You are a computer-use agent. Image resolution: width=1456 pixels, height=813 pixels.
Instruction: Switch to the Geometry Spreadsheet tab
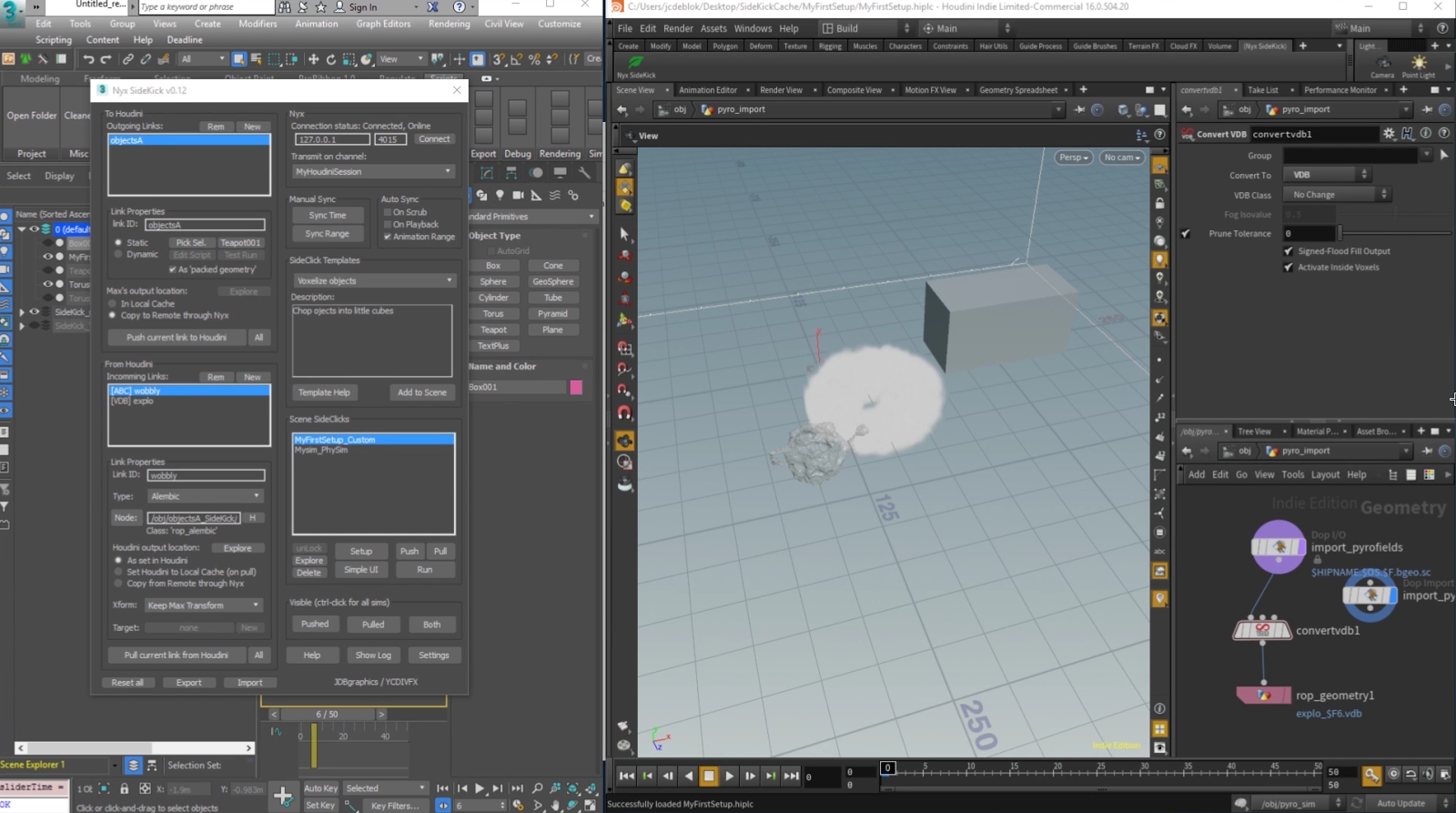point(1017,90)
